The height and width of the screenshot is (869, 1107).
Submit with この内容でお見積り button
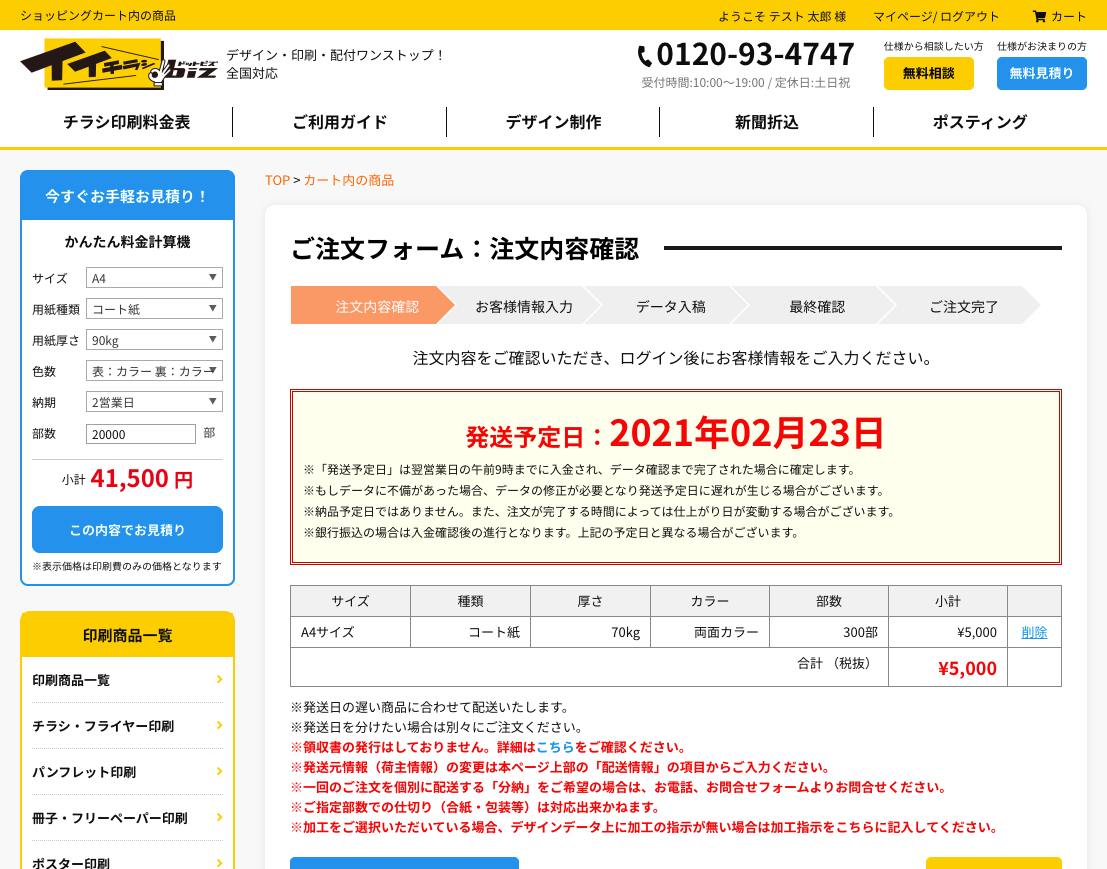click(x=127, y=530)
